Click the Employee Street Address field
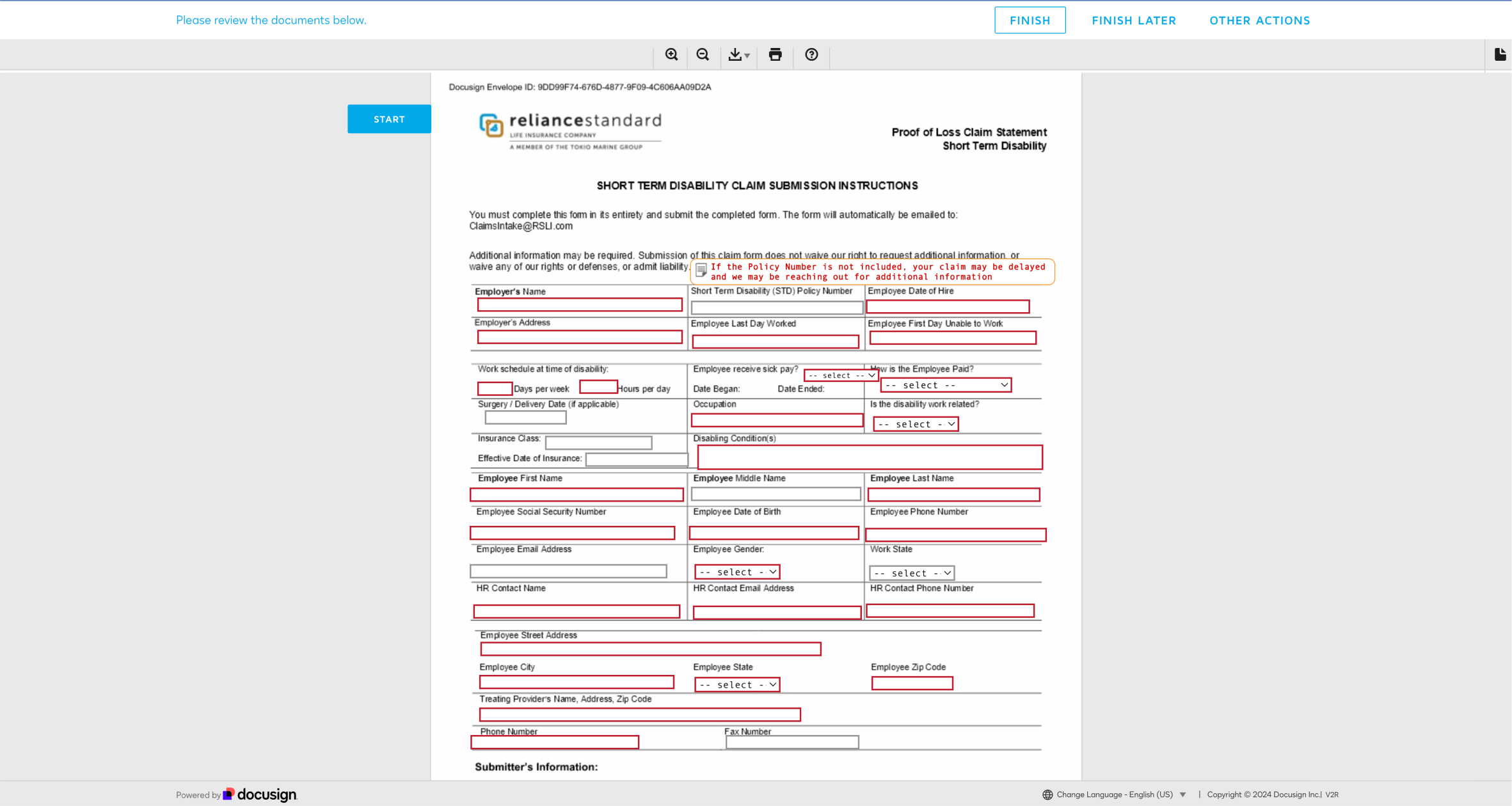Viewport: 1512px width, 806px height. tap(651, 649)
